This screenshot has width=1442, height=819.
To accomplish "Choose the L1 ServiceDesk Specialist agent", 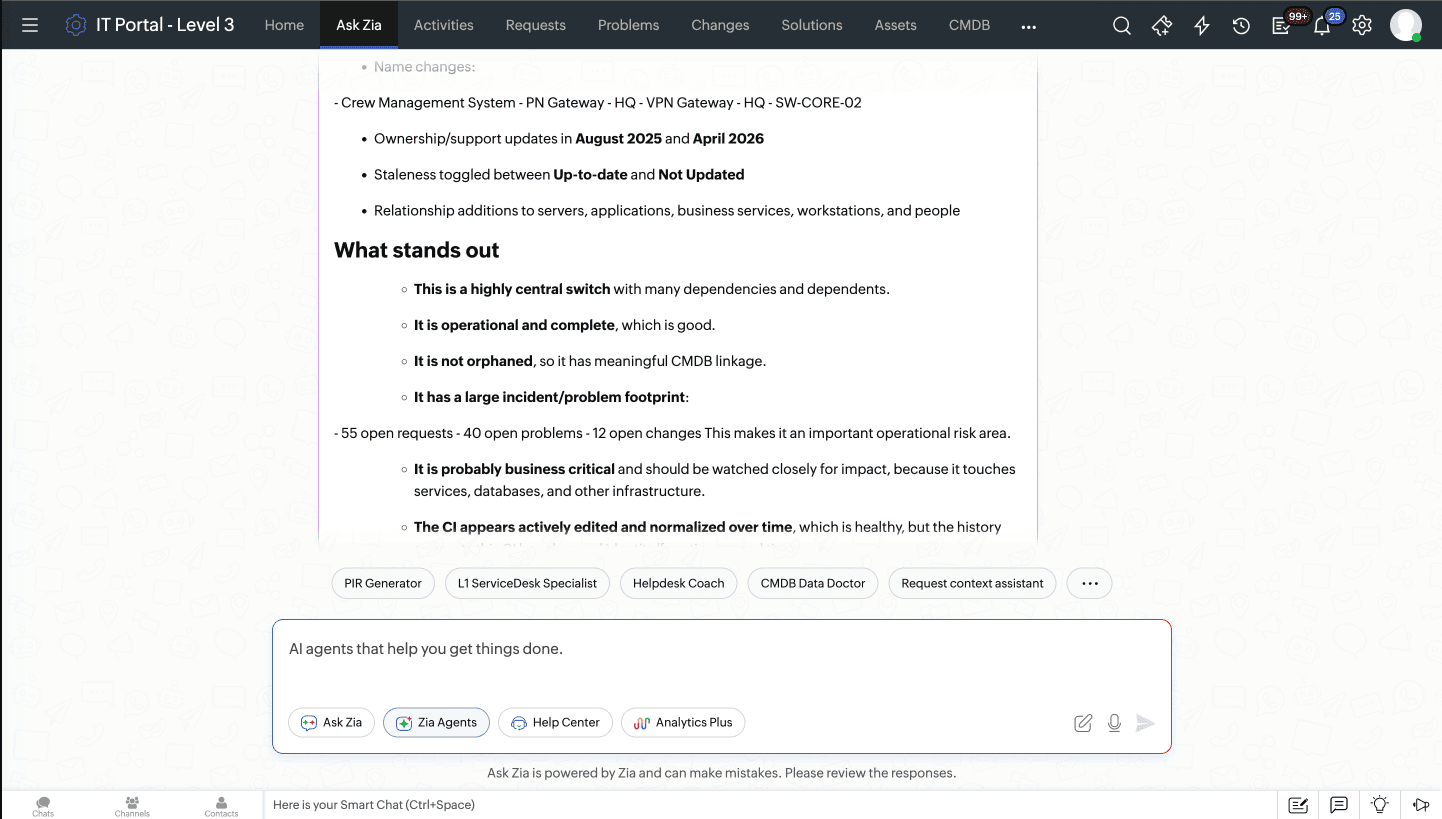I will (527, 583).
